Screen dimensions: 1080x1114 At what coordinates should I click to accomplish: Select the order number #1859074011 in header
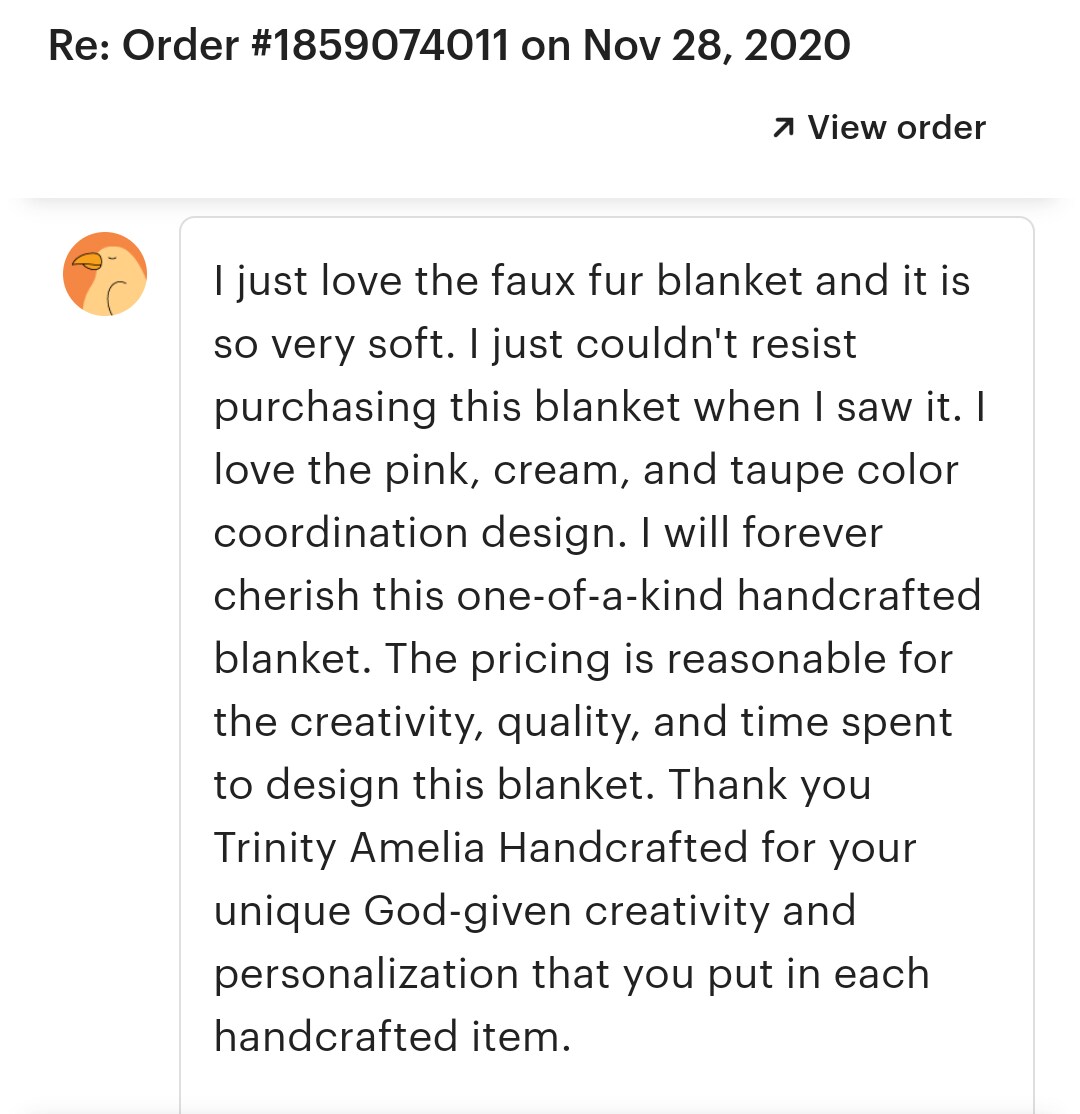click(379, 45)
